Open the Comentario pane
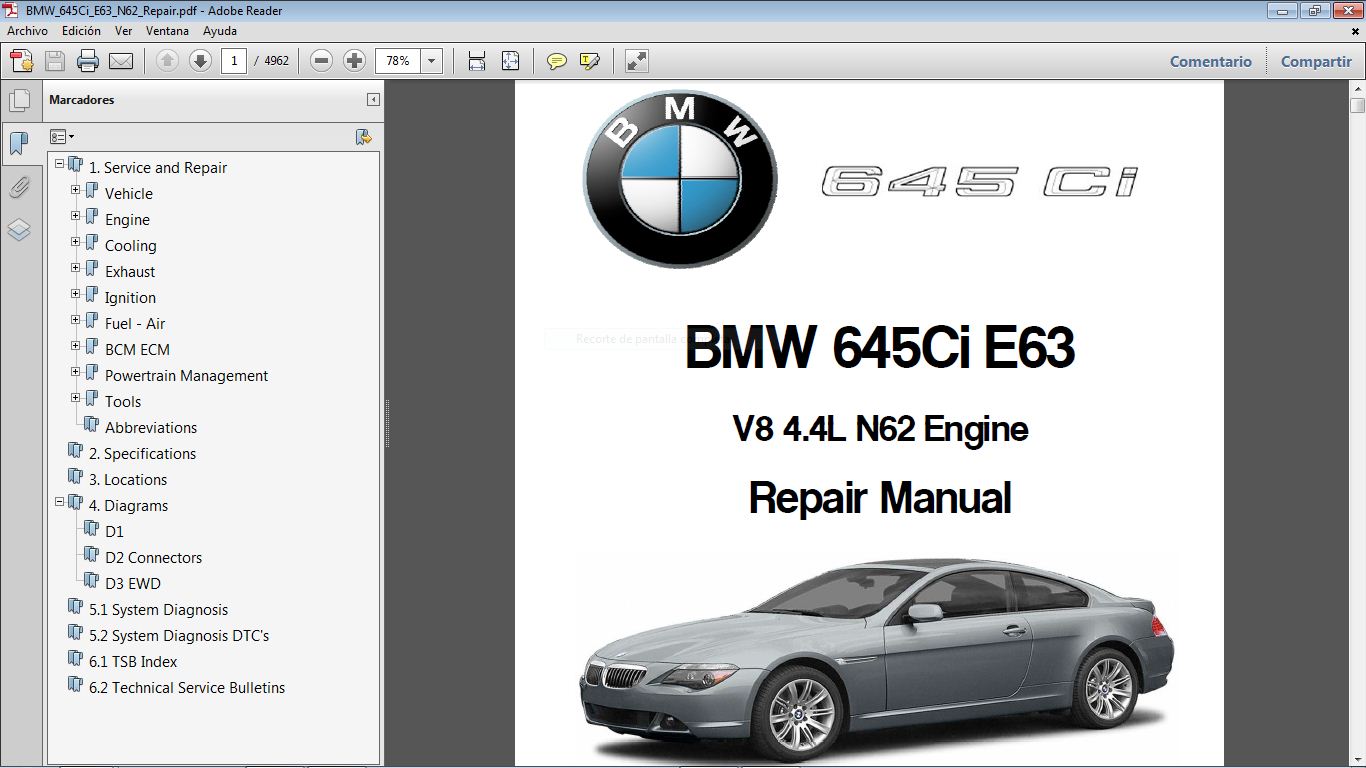The image size is (1366, 768). 1211,61
